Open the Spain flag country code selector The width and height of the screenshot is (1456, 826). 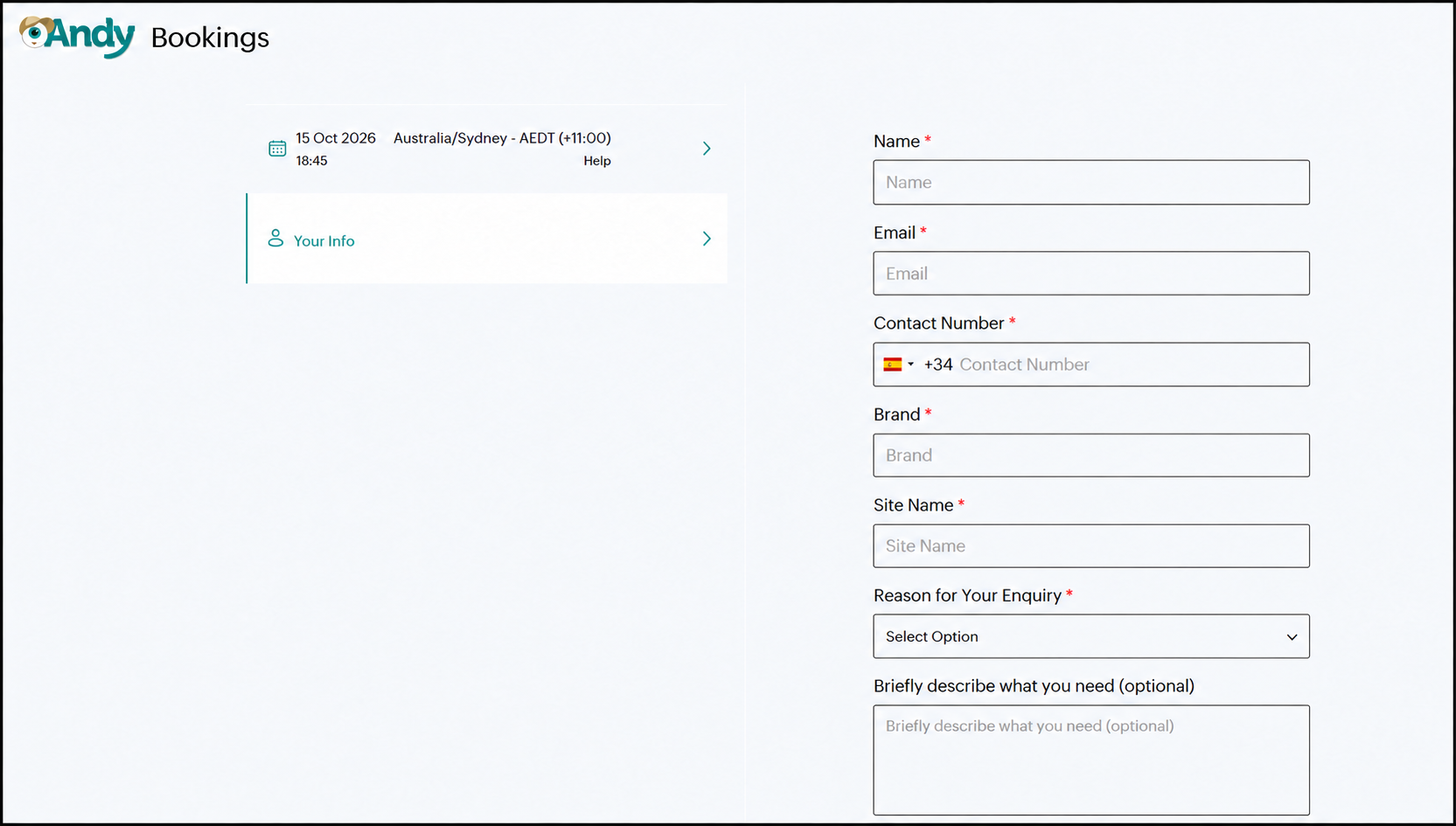[898, 364]
